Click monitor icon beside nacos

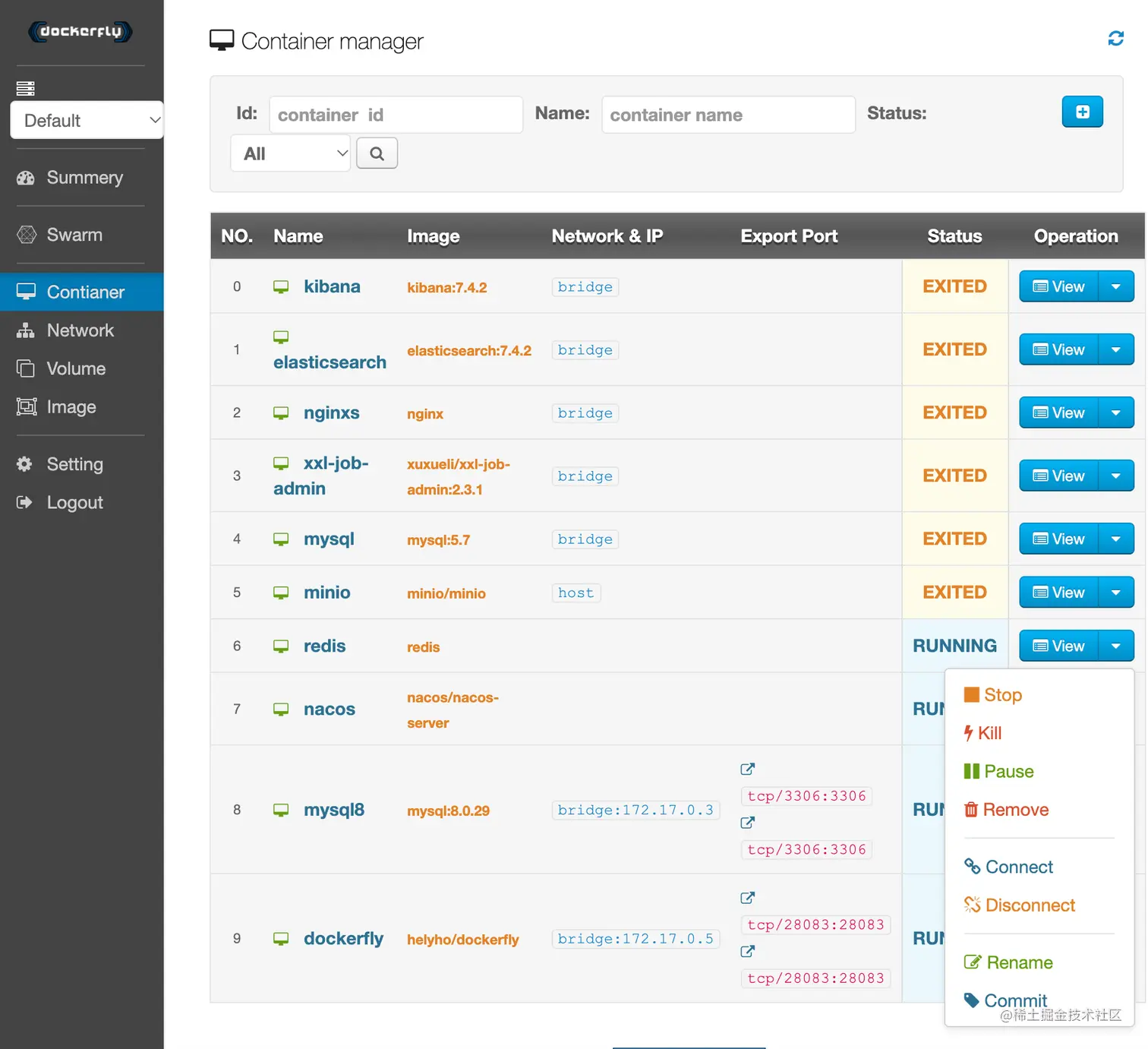click(x=281, y=709)
